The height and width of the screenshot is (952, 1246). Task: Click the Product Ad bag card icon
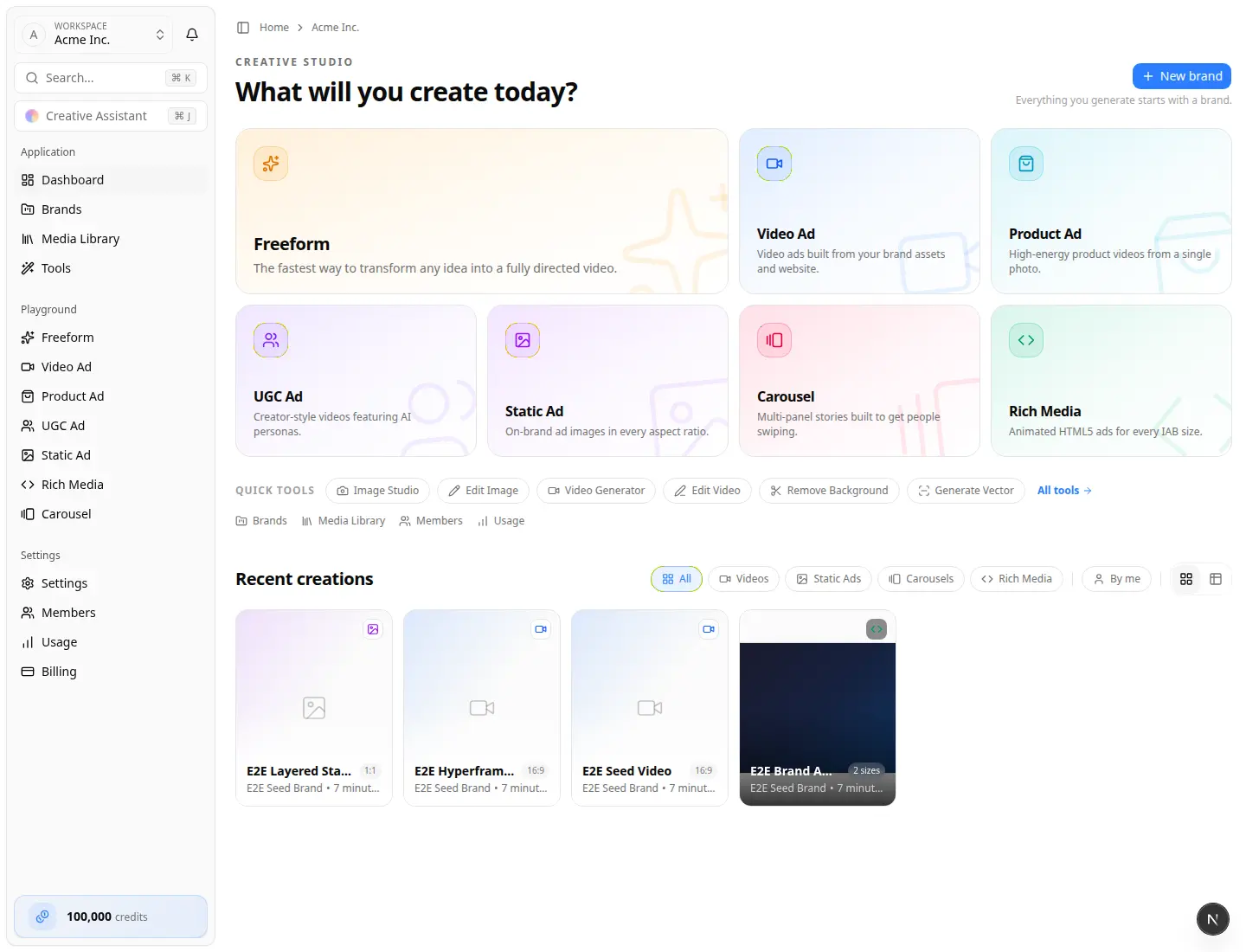coord(1026,164)
